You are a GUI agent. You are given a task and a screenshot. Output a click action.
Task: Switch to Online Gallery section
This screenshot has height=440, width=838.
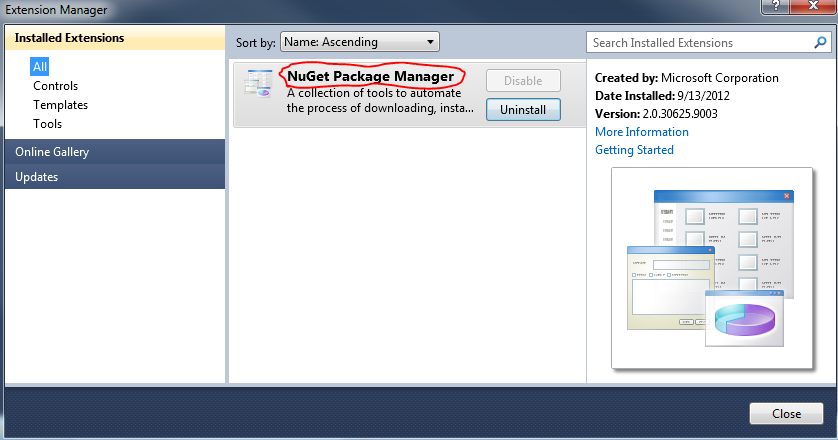click(x=115, y=152)
